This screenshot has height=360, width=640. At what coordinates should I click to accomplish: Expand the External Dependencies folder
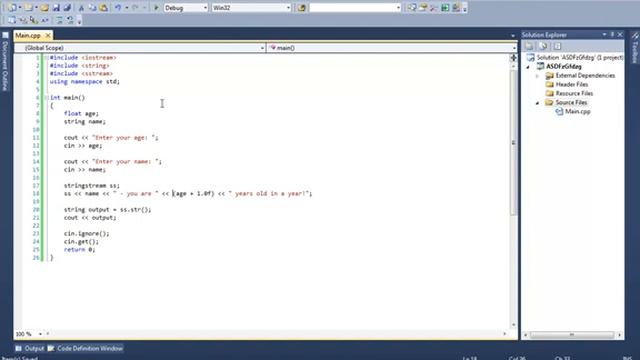pyautogui.click(x=538, y=76)
